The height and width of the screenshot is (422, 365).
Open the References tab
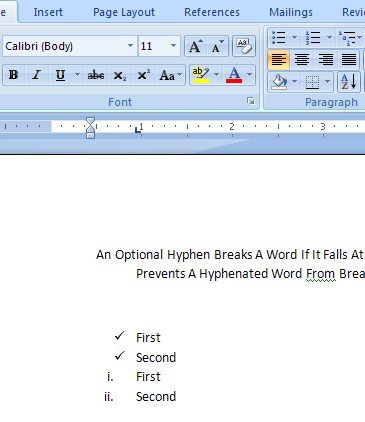[x=212, y=12]
